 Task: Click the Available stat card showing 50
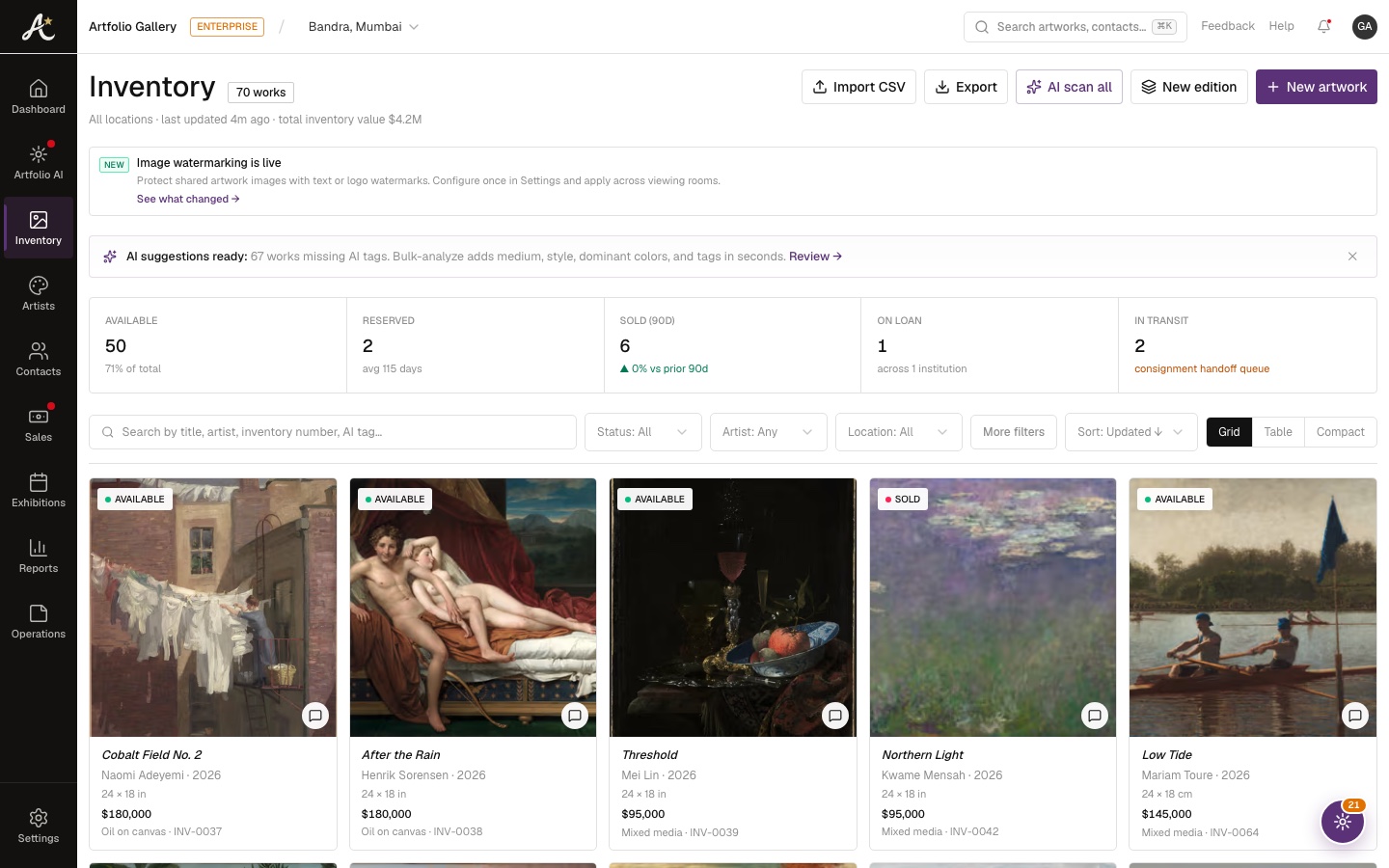click(x=218, y=345)
